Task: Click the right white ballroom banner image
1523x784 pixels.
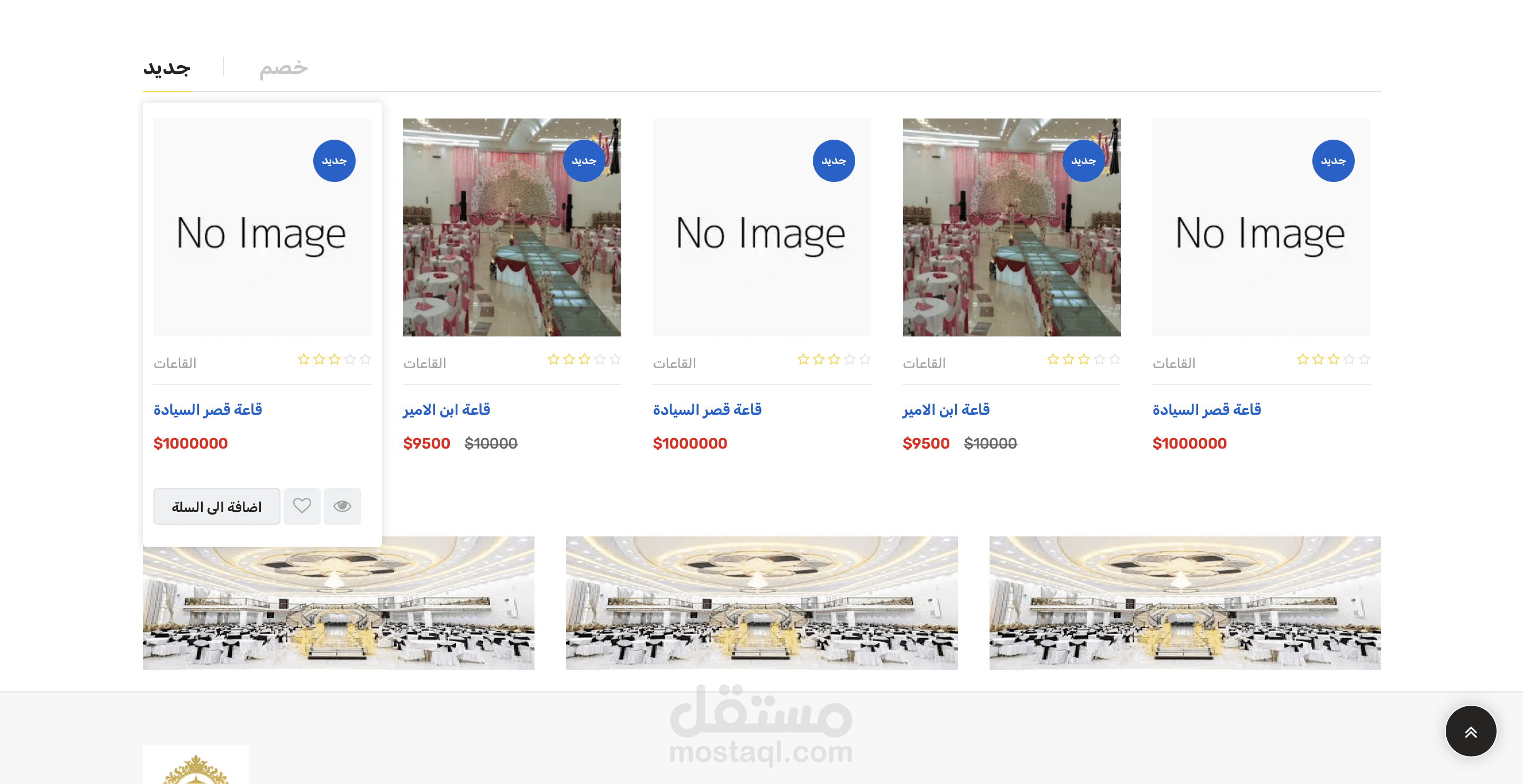Action: coord(1185,603)
